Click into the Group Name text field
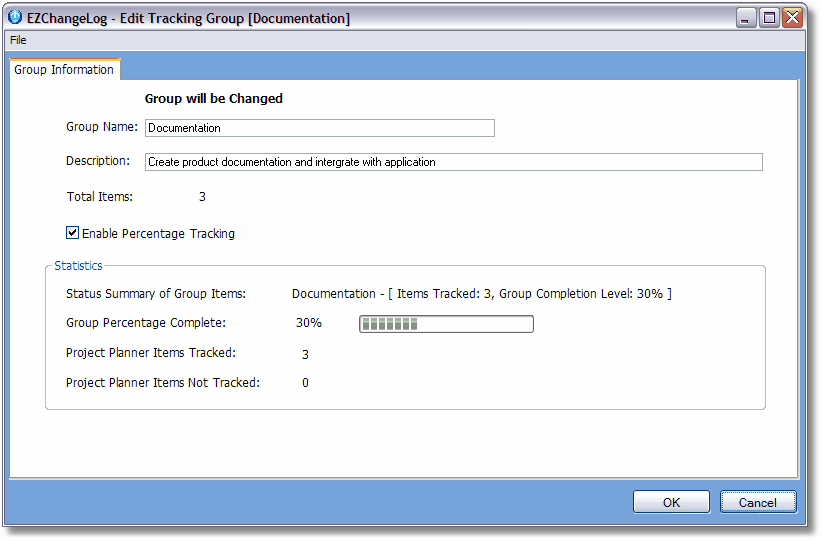 tap(320, 128)
